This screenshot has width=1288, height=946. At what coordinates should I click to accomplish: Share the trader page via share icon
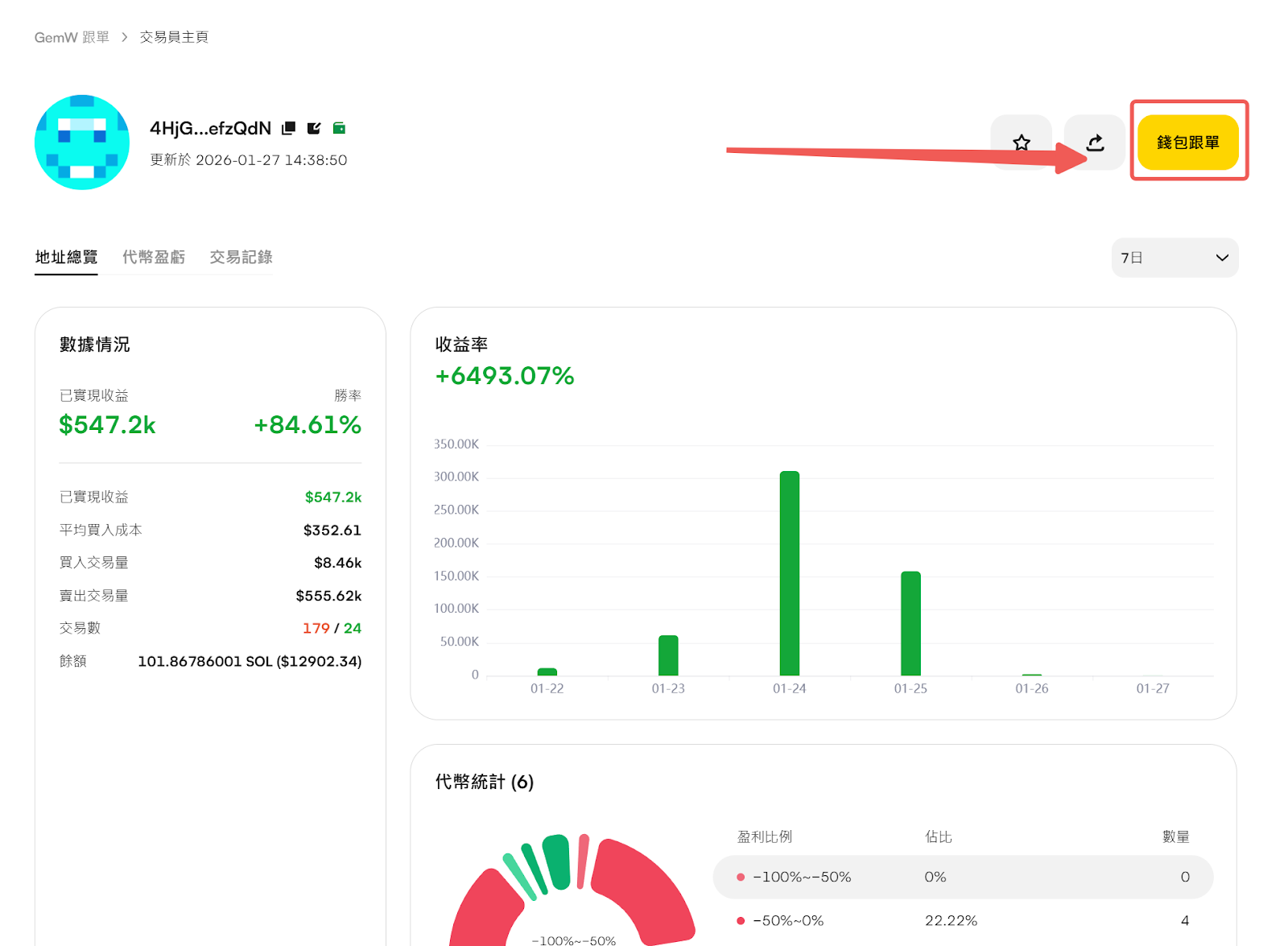click(1095, 143)
